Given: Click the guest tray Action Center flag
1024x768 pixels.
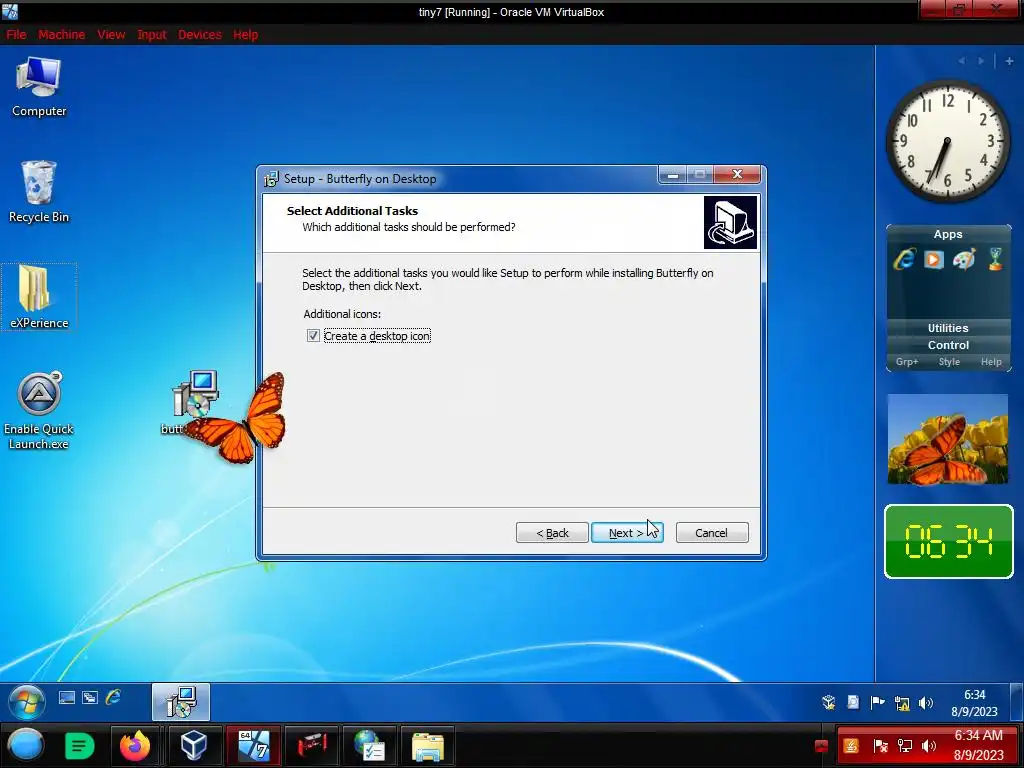Looking at the screenshot, I should [x=877, y=703].
